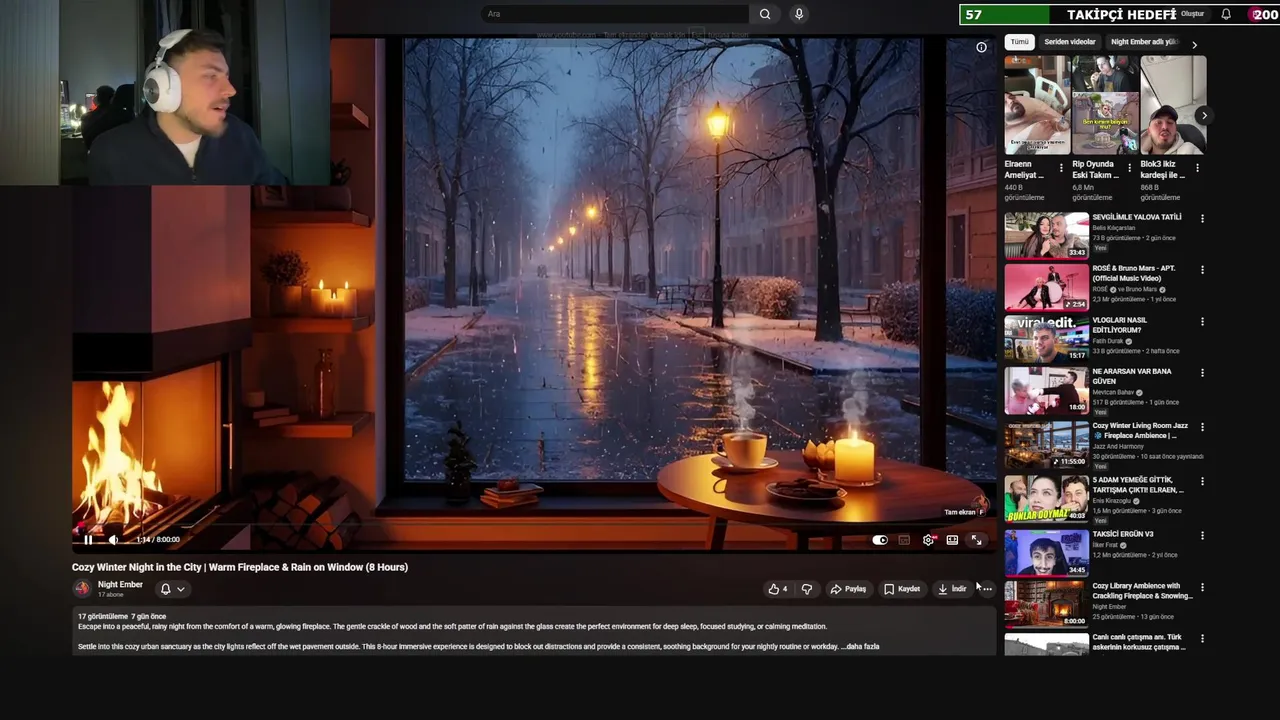Open options menu for Elraenn Ameliyat short

1061,168
